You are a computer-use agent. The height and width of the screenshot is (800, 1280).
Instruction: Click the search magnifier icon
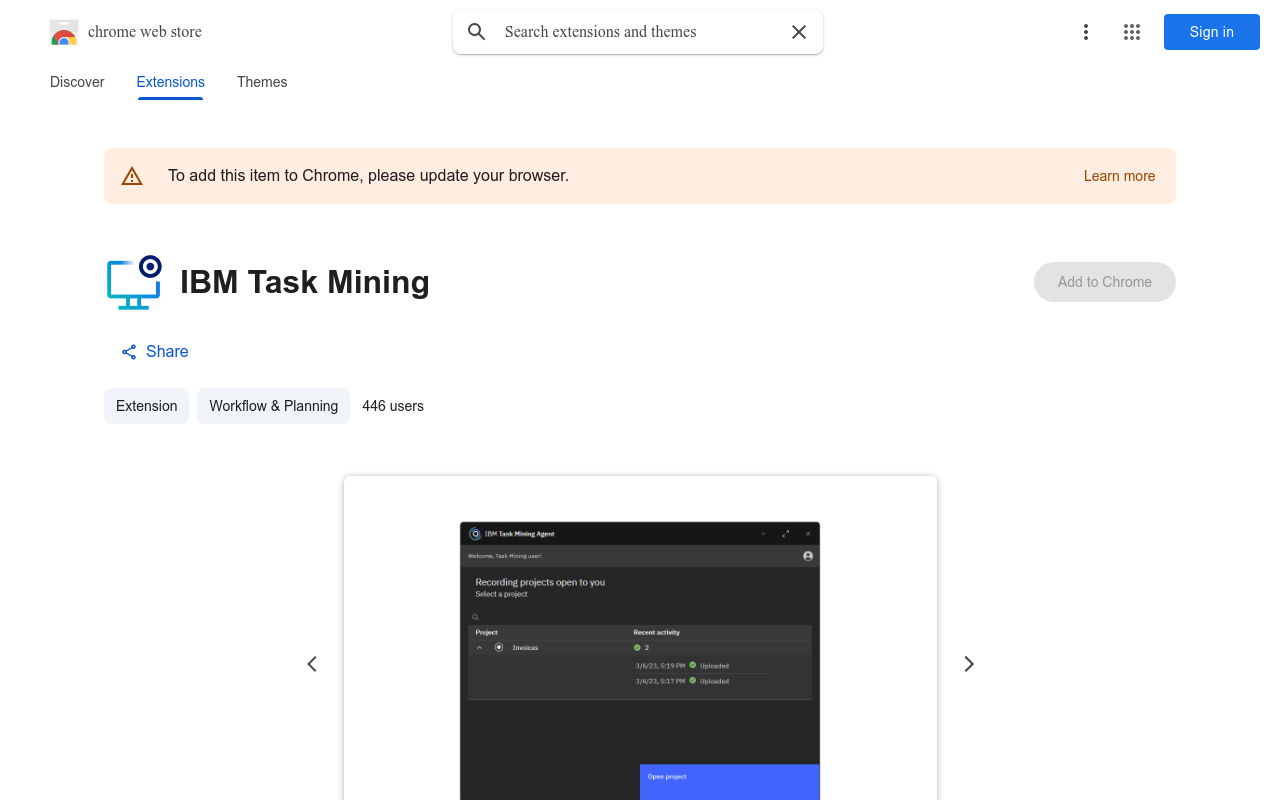pos(477,32)
